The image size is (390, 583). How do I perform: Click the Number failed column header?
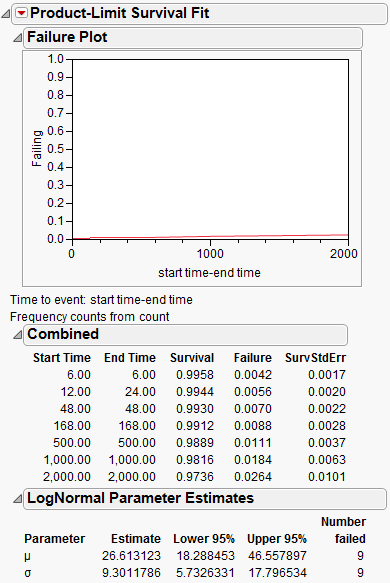pos(343,530)
